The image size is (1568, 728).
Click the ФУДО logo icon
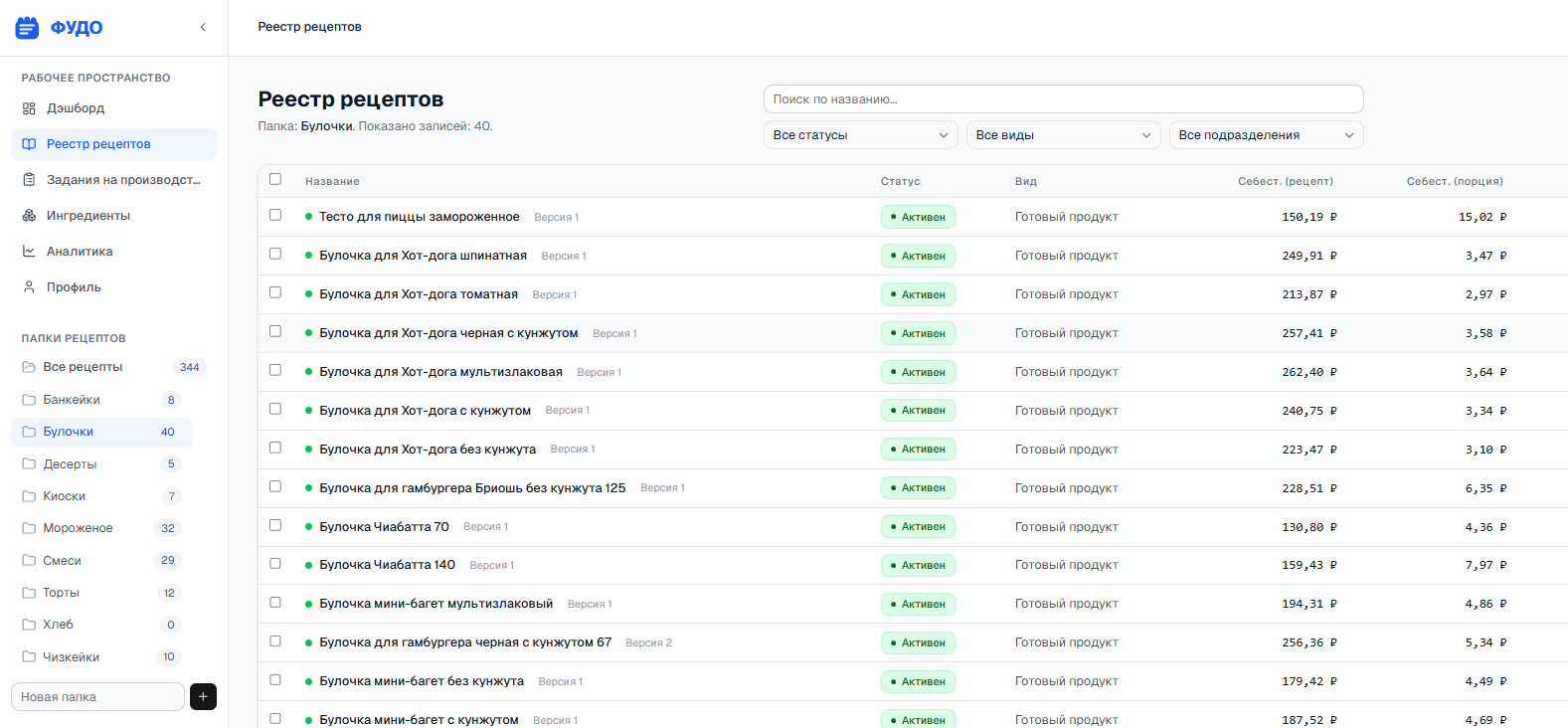(x=27, y=28)
